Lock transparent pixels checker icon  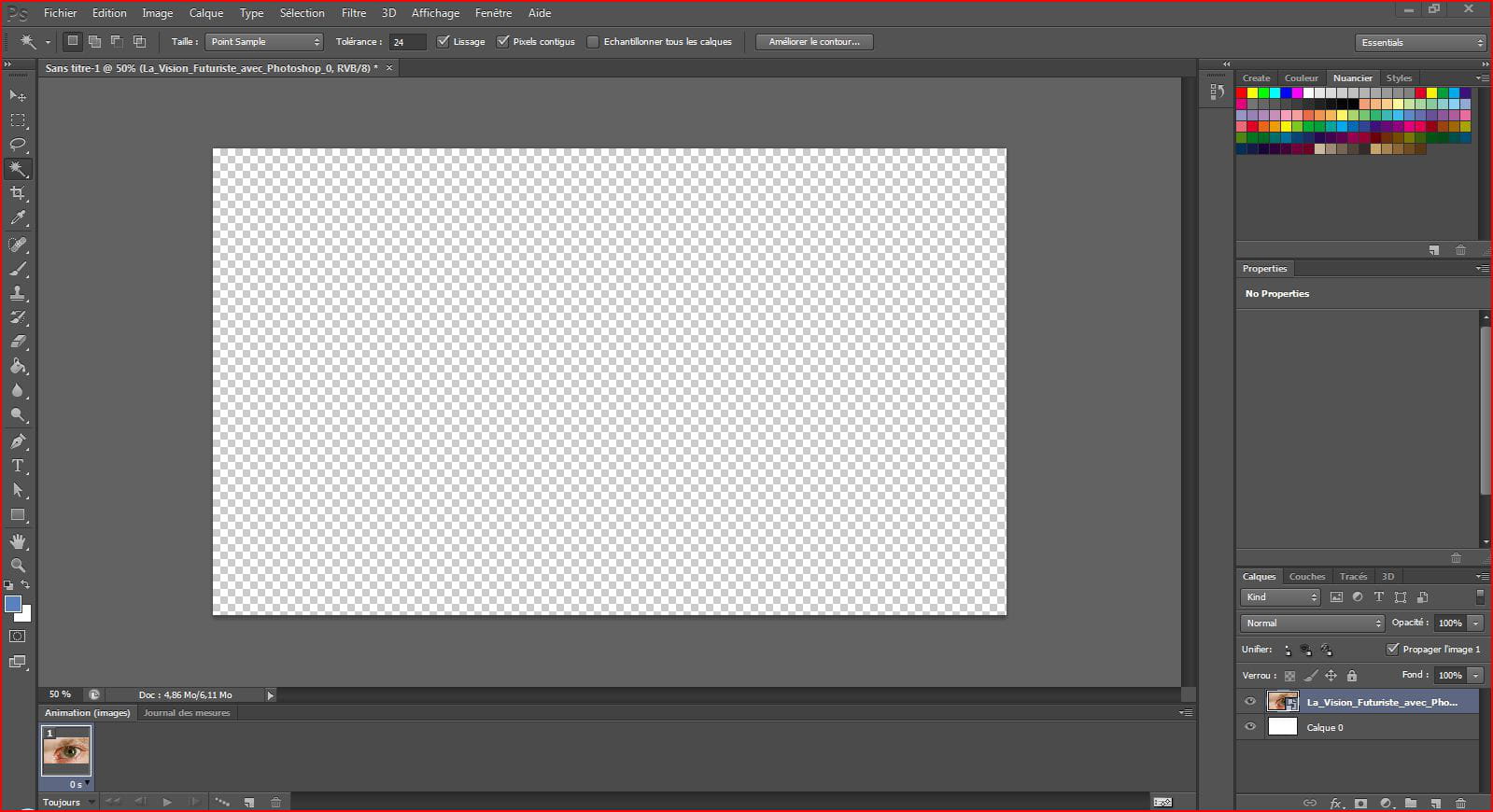tap(1289, 675)
